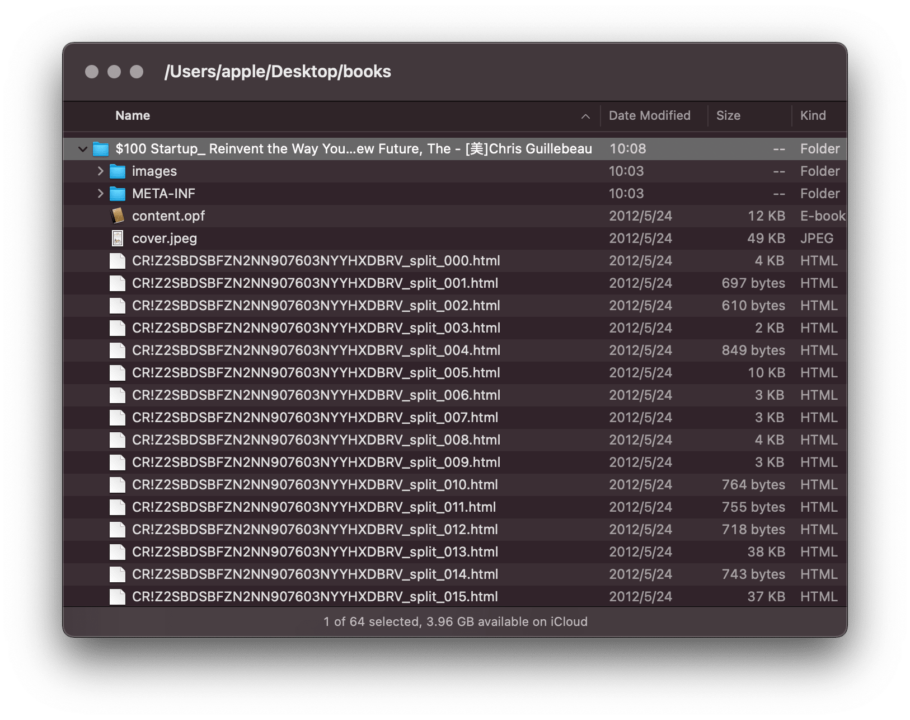Select the split_015.html file name
Viewport: 910px width, 720px height.
(315, 596)
